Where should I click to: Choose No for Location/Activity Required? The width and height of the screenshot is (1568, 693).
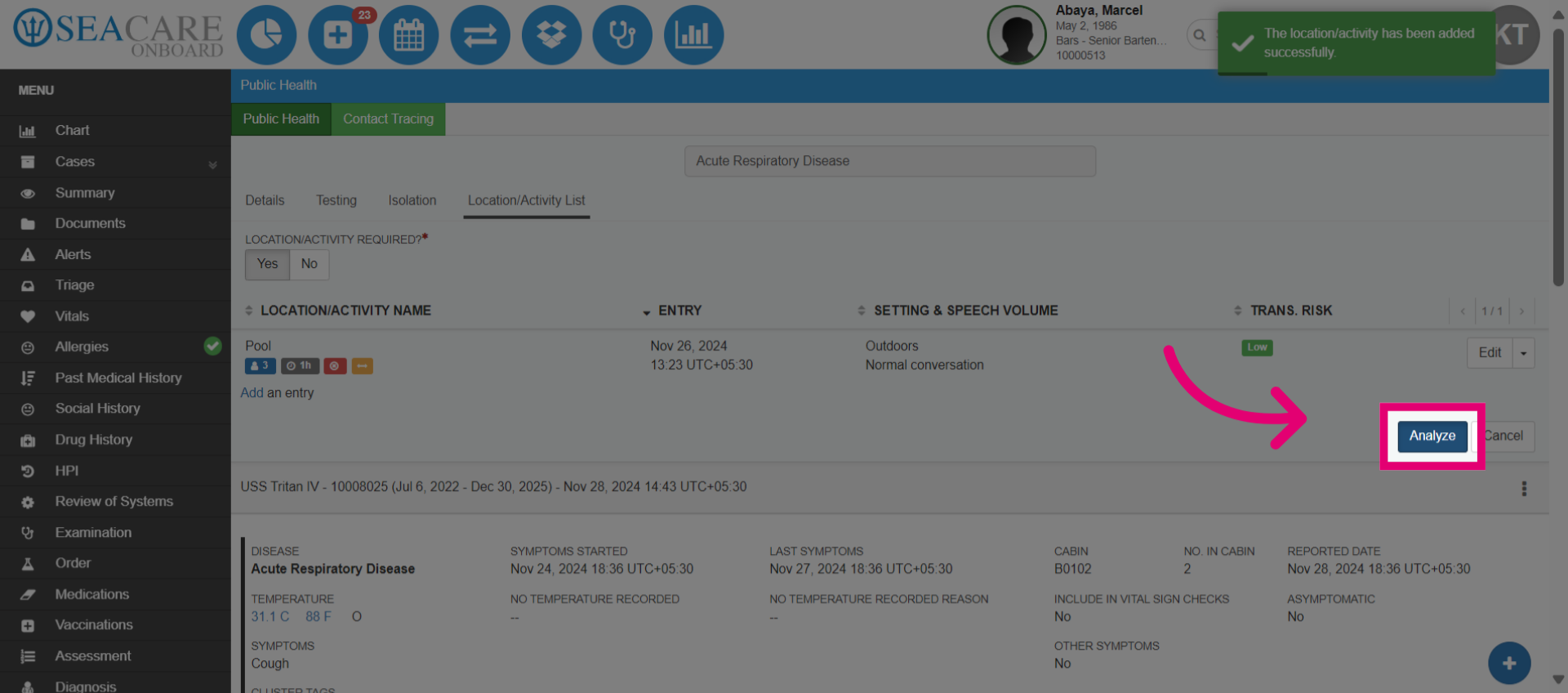point(309,264)
